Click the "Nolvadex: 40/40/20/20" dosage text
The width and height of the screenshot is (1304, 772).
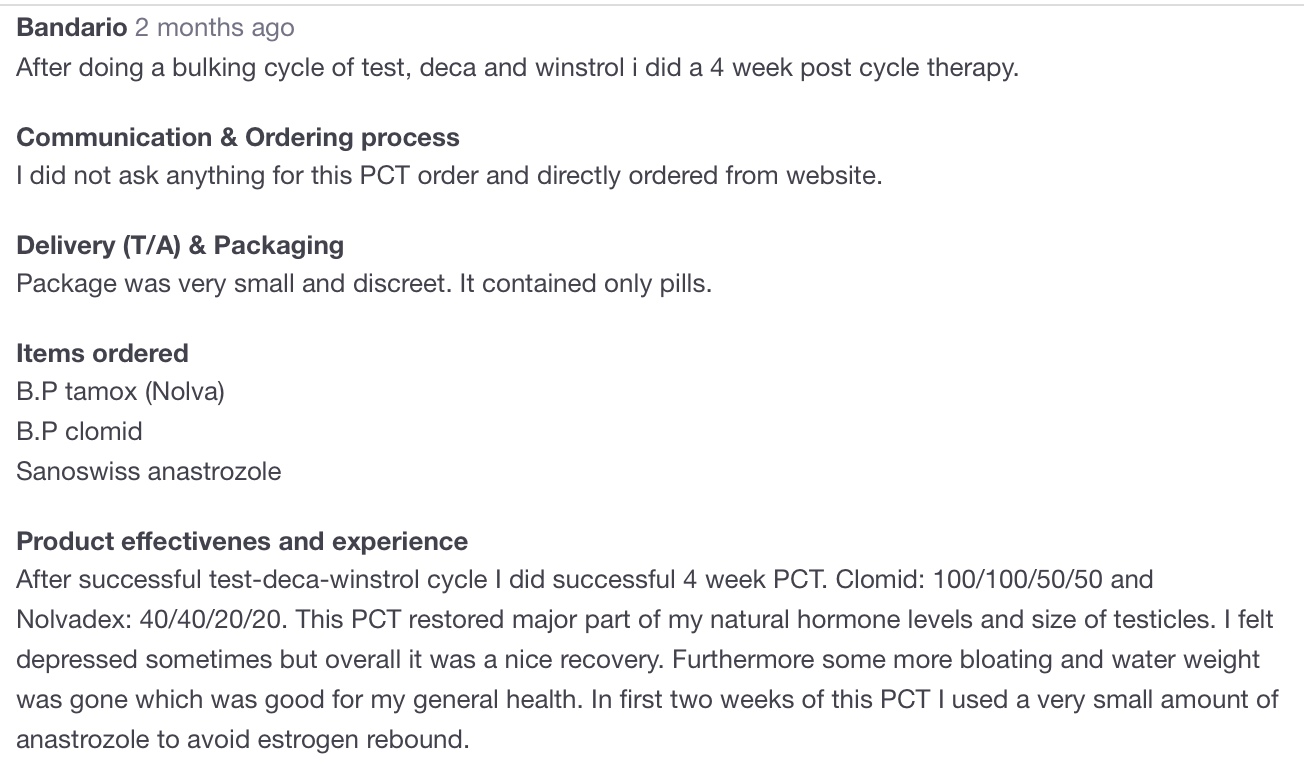(152, 619)
